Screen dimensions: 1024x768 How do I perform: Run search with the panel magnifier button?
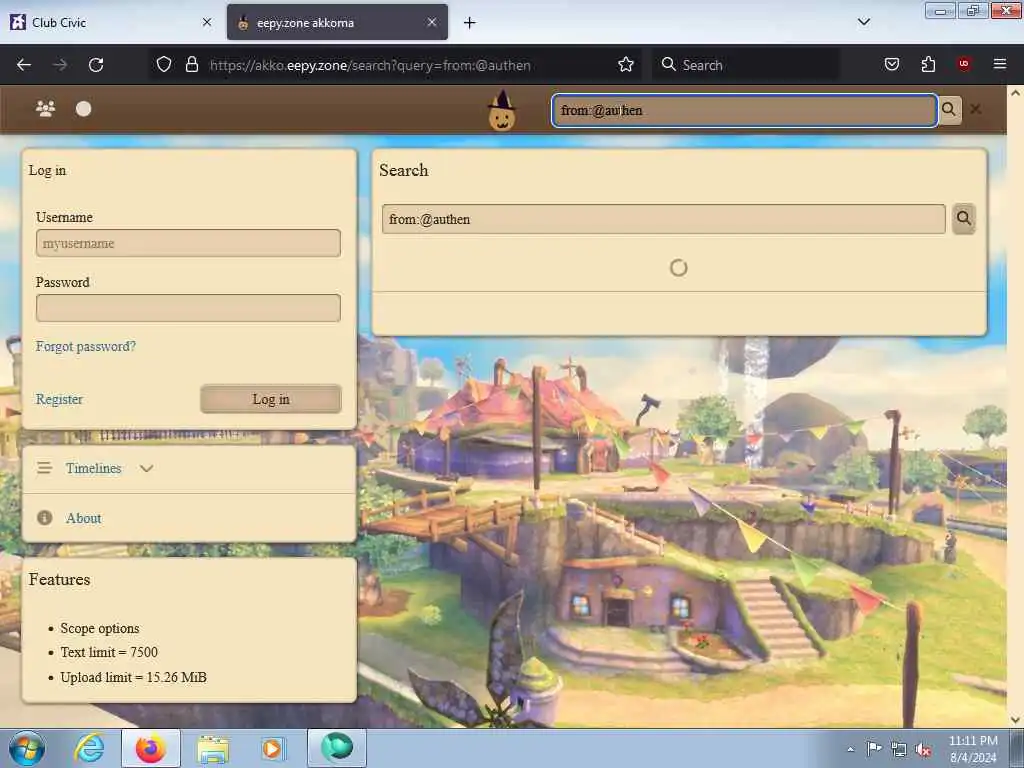click(964, 219)
